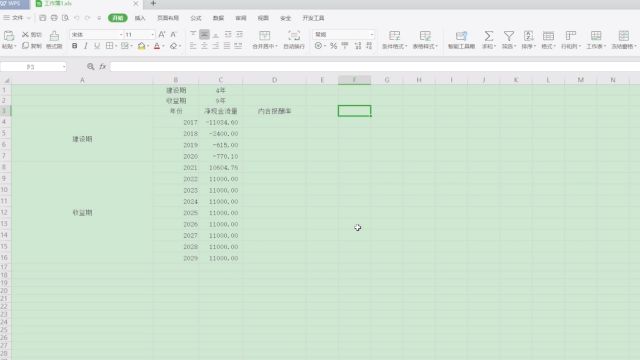This screenshot has height=360, width=640.
Task: Click the Filter funnel icon
Action: coord(509,36)
